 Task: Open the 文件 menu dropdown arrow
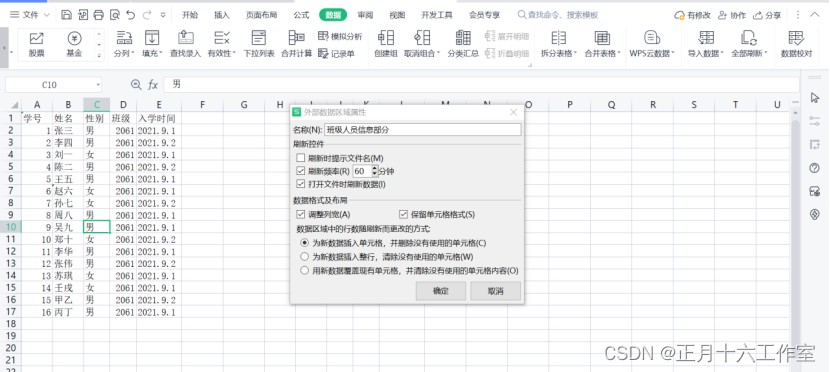coord(46,15)
